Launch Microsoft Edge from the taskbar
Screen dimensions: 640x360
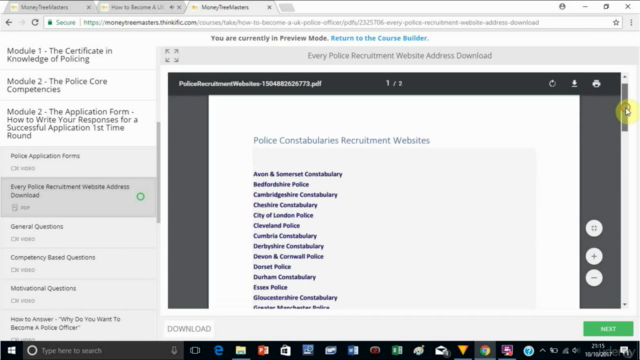[x=218, y=350]
